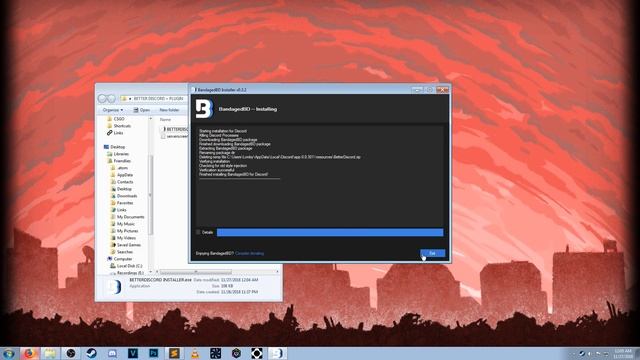Viewport: 640px width, 360px height.
Task: Select My Documents in navigation tree
Action: [x=130, y=217]
